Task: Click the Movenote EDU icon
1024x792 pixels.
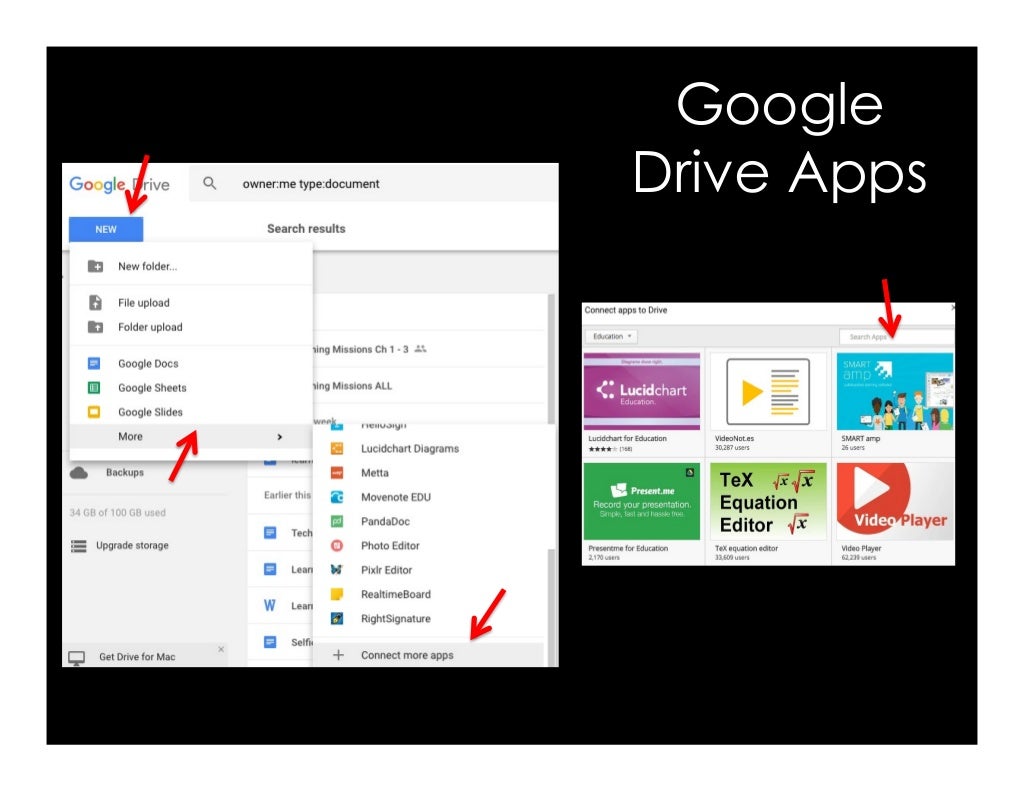Action: (337, 497)
